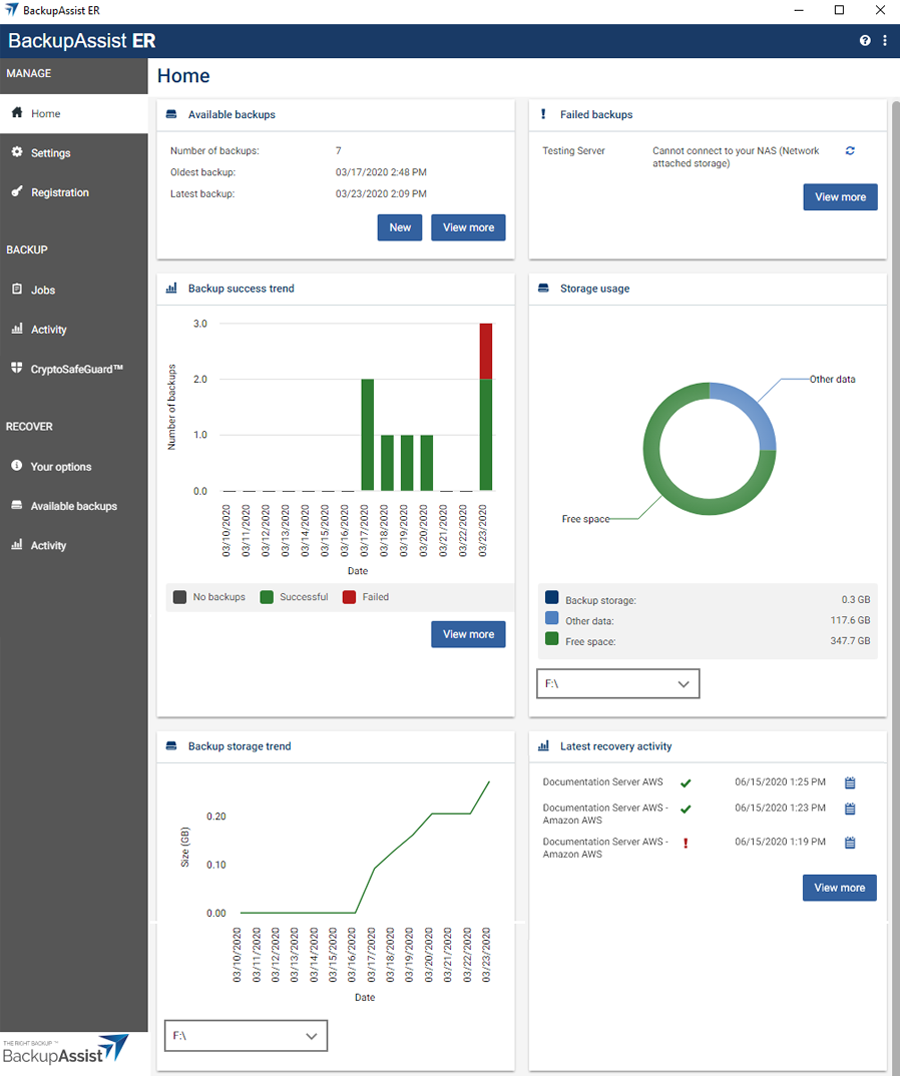Click the Your options info icon
The width and height of the screenshot is (900, 1076).
pyautogui.click(x=17, y=465)
